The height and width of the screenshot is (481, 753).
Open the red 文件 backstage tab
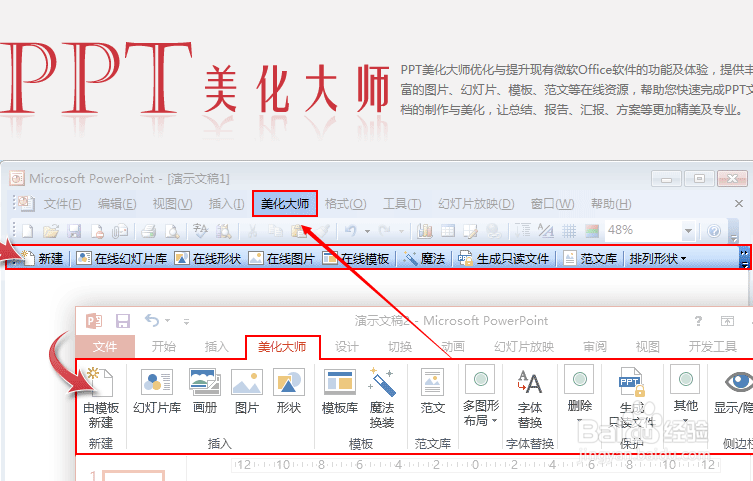(x=105, y=347)
